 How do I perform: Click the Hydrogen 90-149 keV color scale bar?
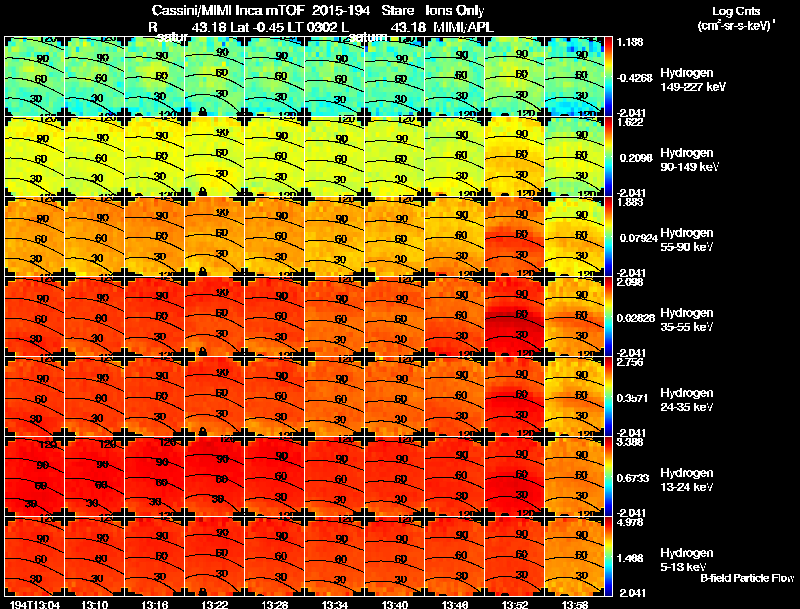pos(608,157)
